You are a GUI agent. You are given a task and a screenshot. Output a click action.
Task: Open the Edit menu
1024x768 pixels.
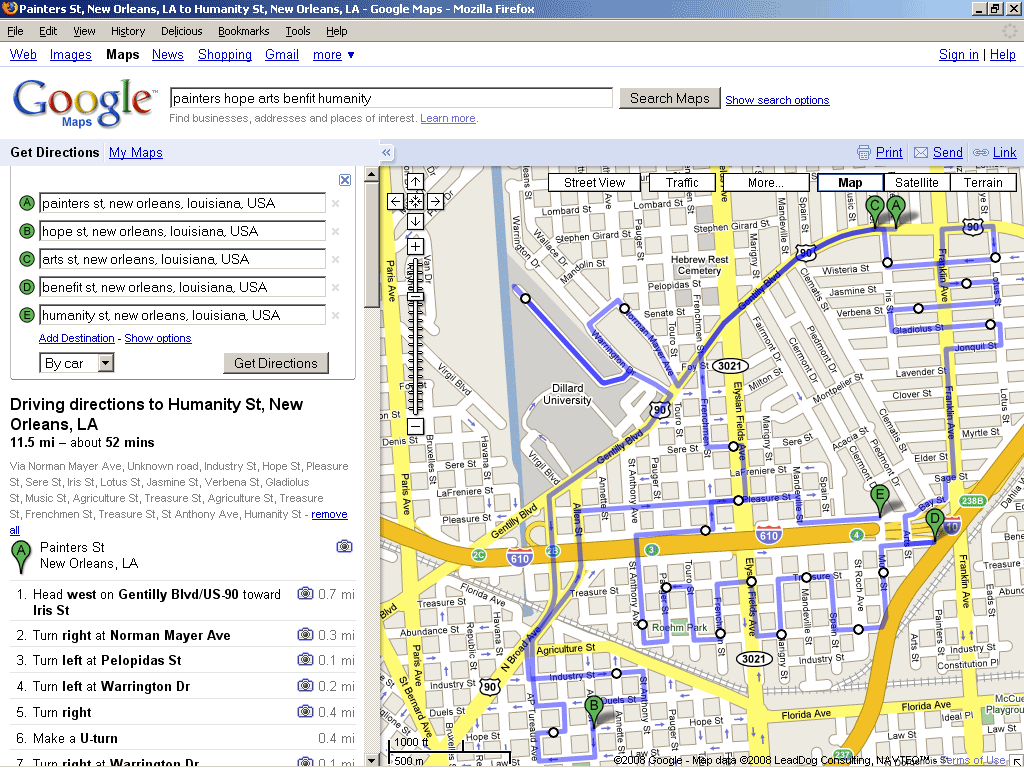coord(48,31)
